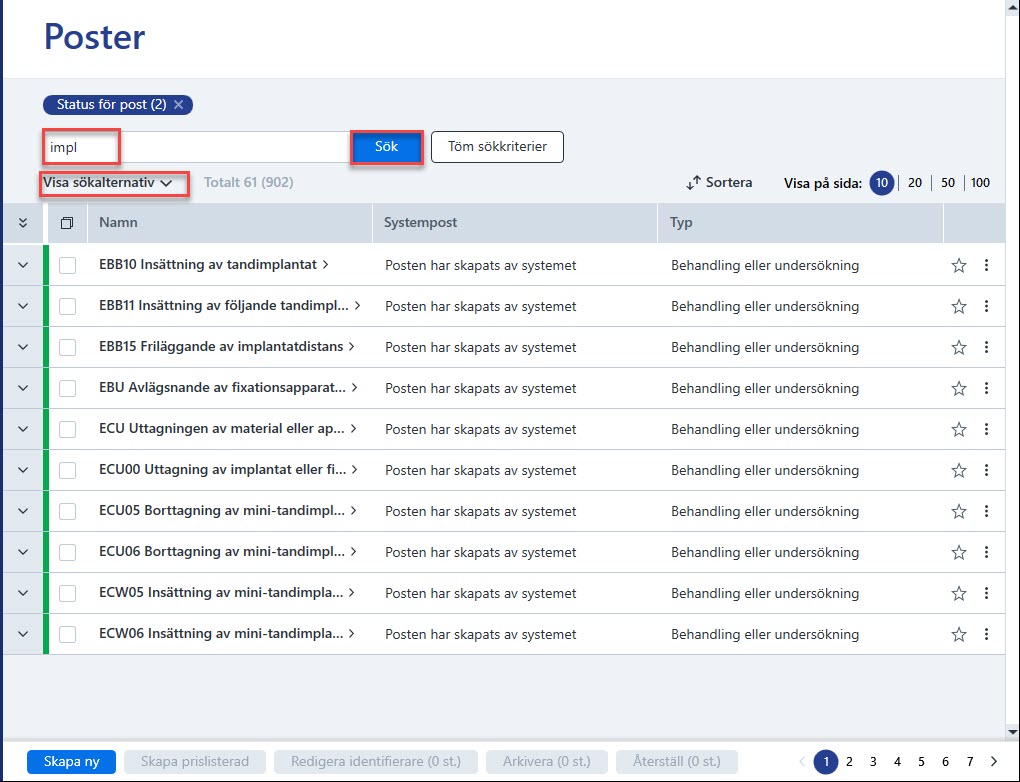Image resolution: width=1020 pixels, height=782 pixels.
Task: Click the search field containing impl
Action: click(x=196, y=147)
